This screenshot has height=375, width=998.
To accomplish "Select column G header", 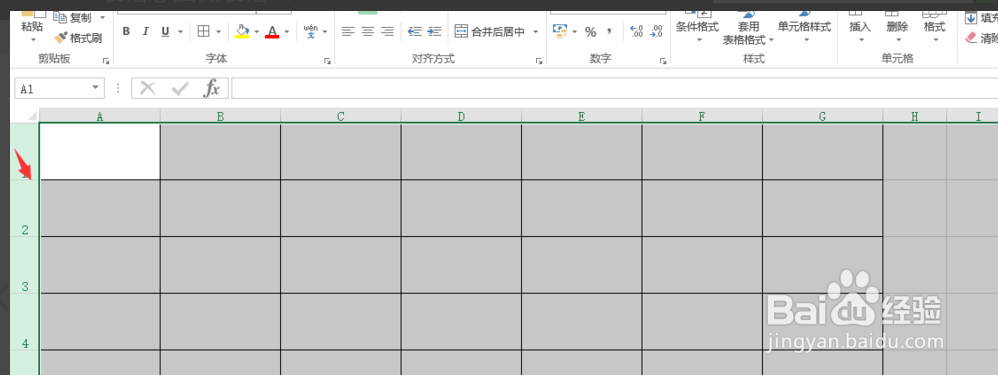I will [x=822, y=115].
